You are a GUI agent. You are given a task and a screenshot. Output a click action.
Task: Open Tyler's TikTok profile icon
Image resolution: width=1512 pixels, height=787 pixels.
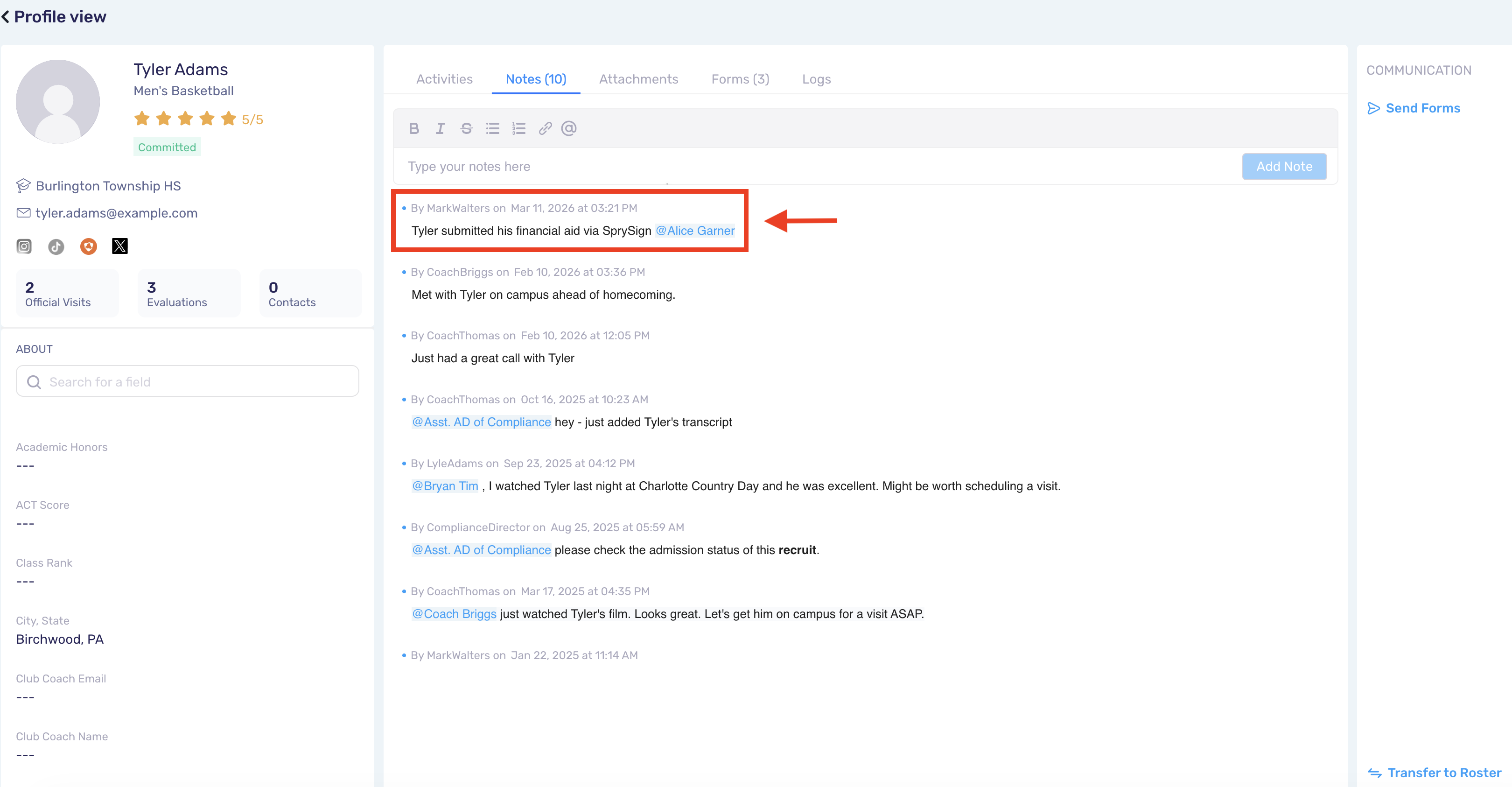(56, 246)
